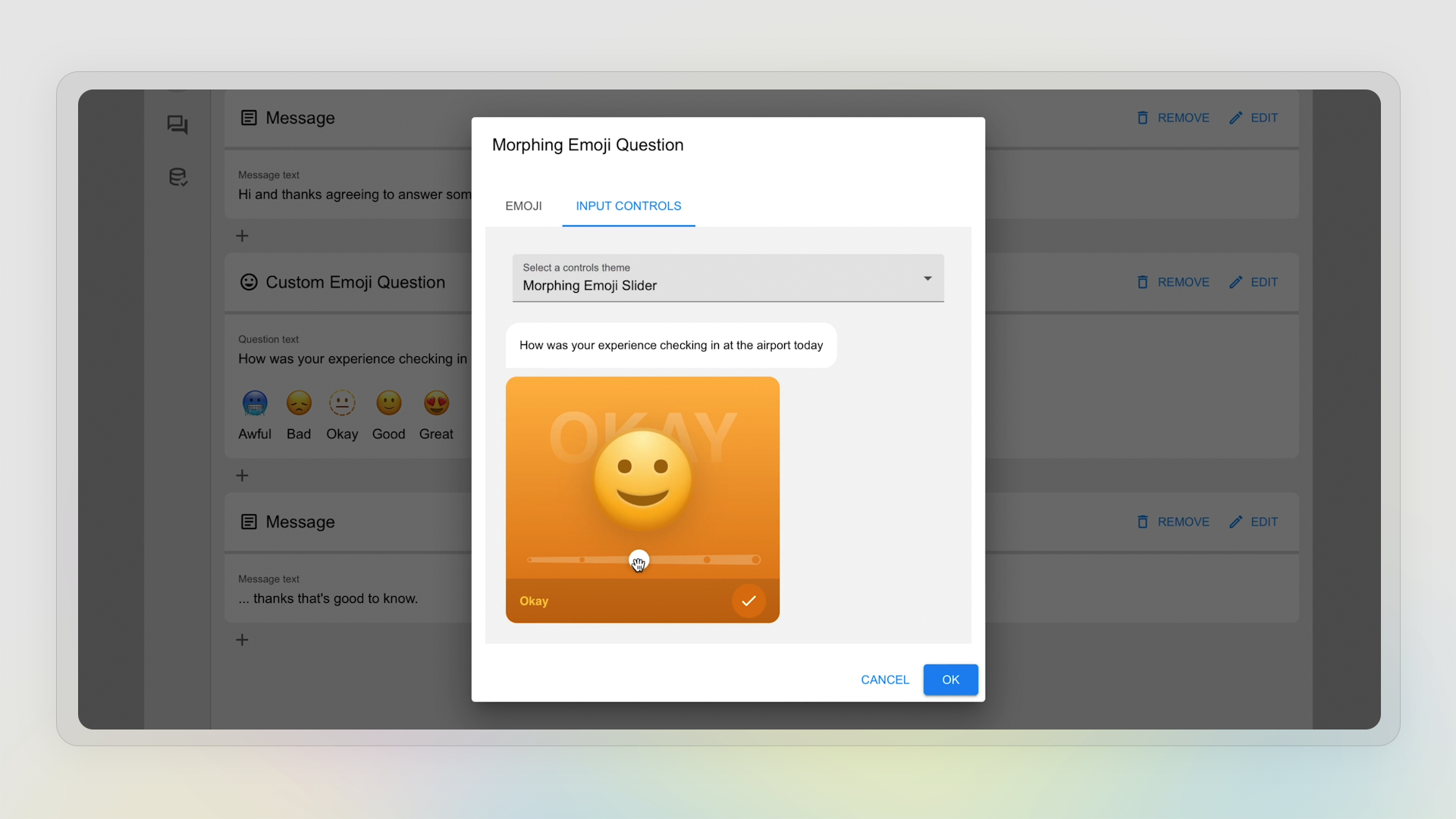Click the plus icon below last Message

[x=242, y=640]
